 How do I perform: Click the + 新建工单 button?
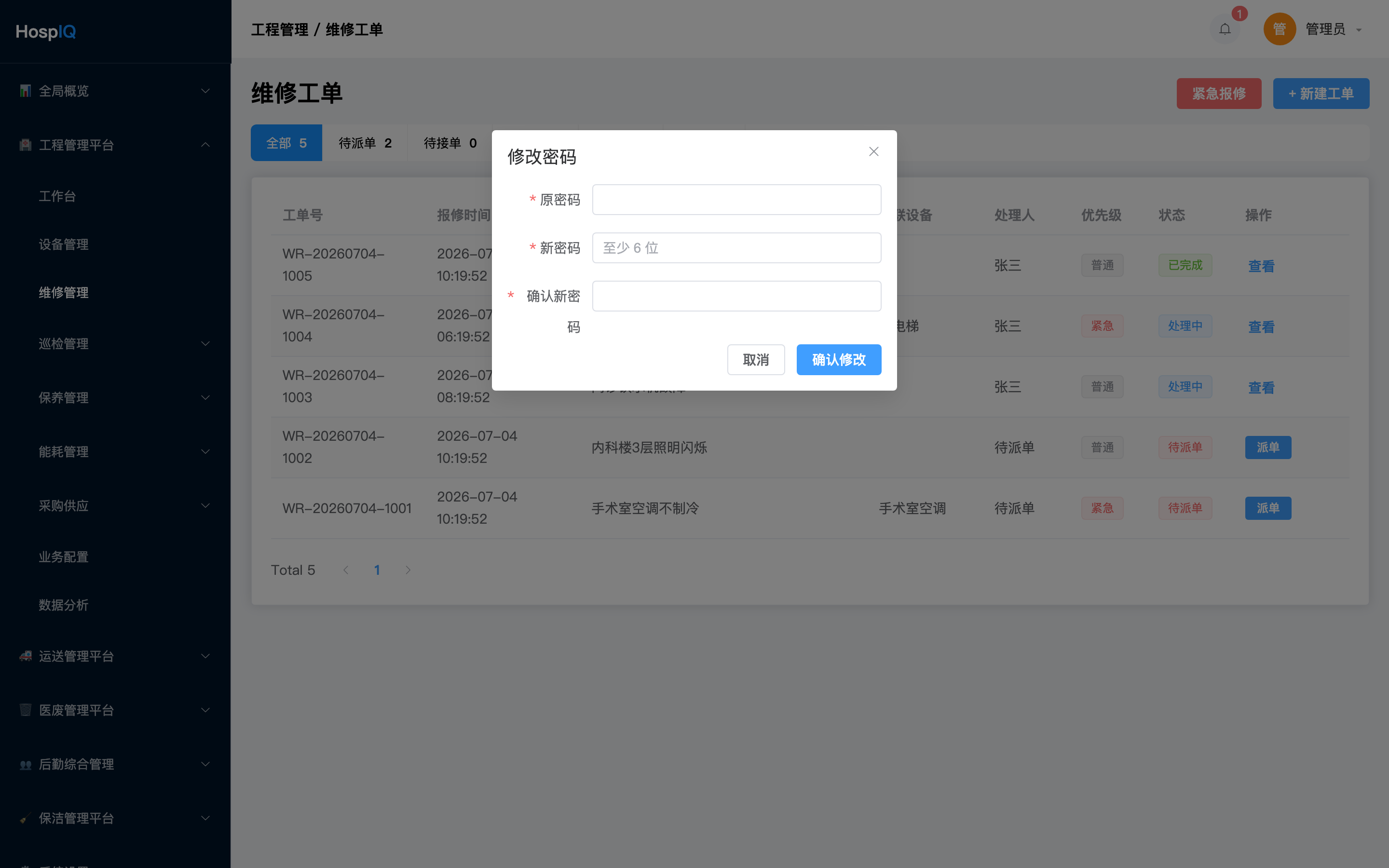1321,94
